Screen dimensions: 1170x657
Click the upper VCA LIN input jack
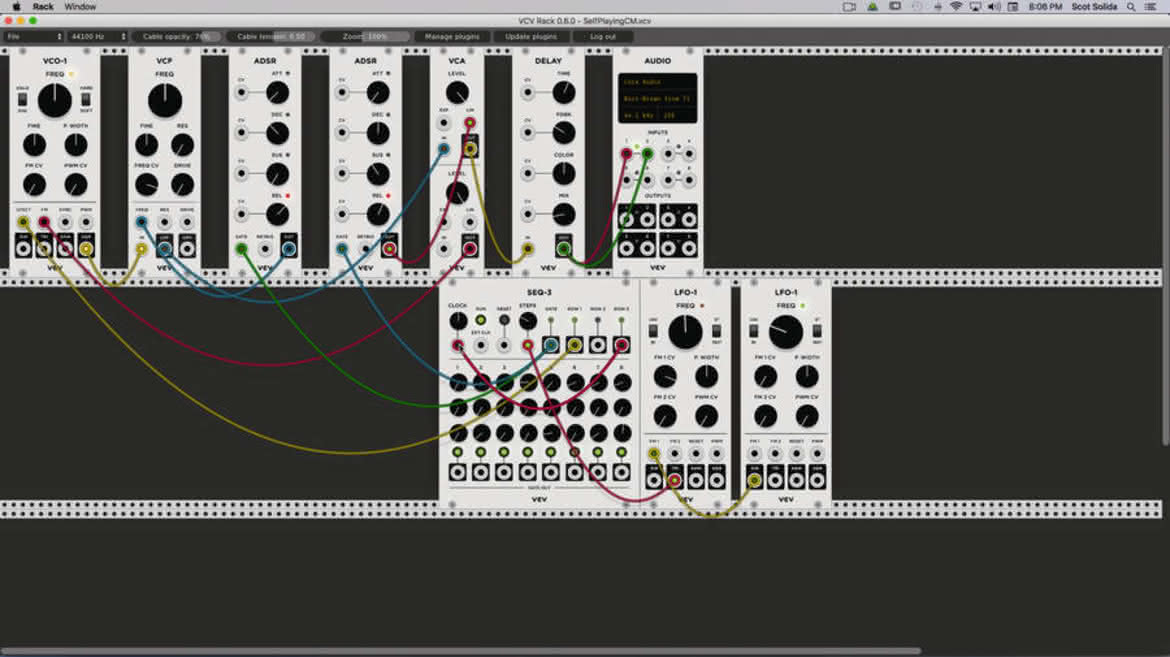pyautogui.click(x=470, y=122)
